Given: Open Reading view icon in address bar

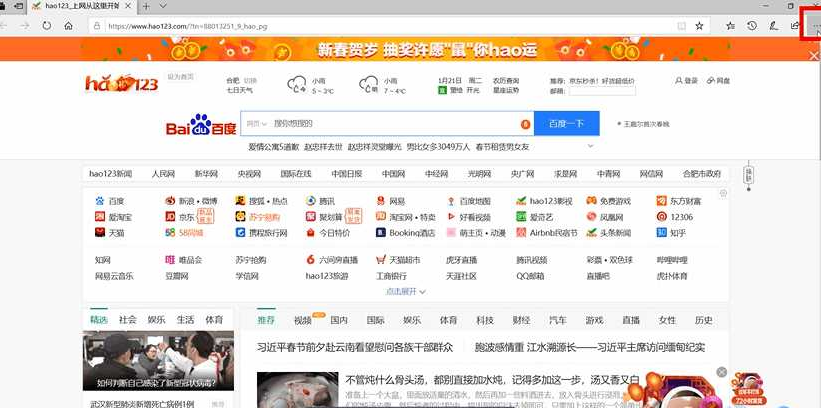Looking at the screenshot, I should tap(682, 26).
